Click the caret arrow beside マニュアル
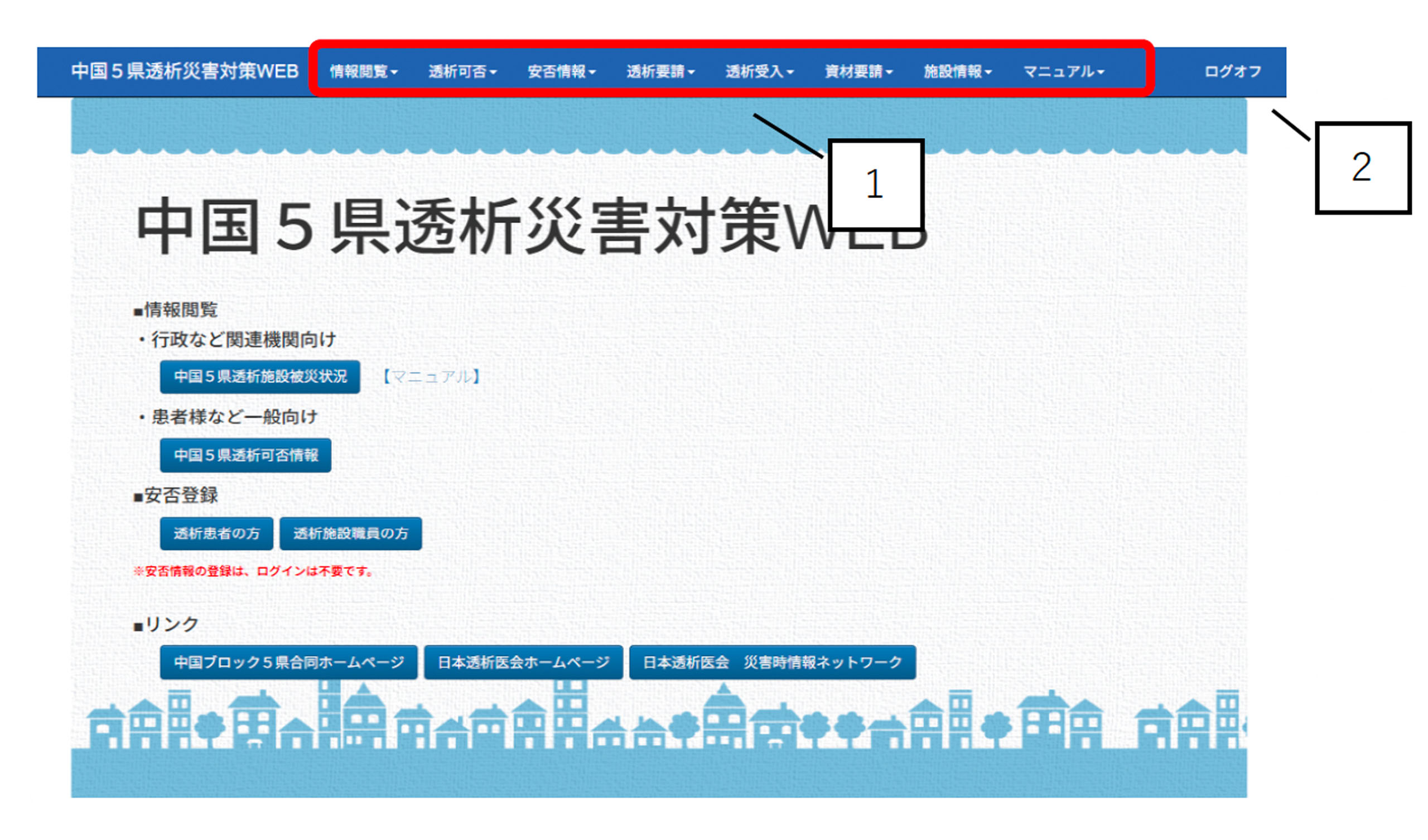 [1101, 73]
